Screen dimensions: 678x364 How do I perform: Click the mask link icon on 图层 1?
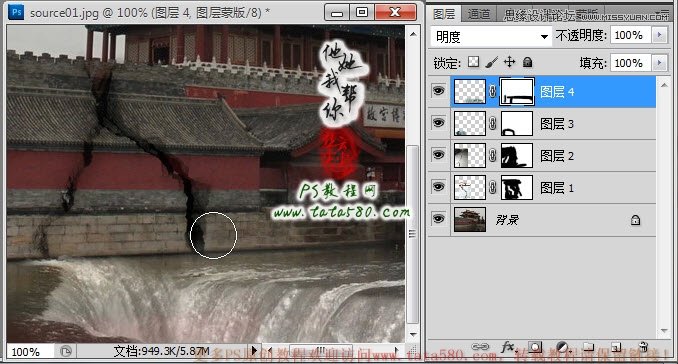coord(493,187)
